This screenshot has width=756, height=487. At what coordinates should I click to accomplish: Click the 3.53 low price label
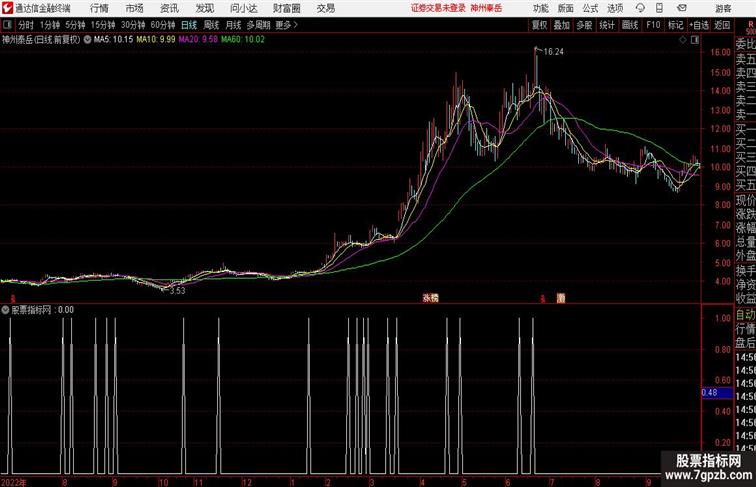[177, 291]
